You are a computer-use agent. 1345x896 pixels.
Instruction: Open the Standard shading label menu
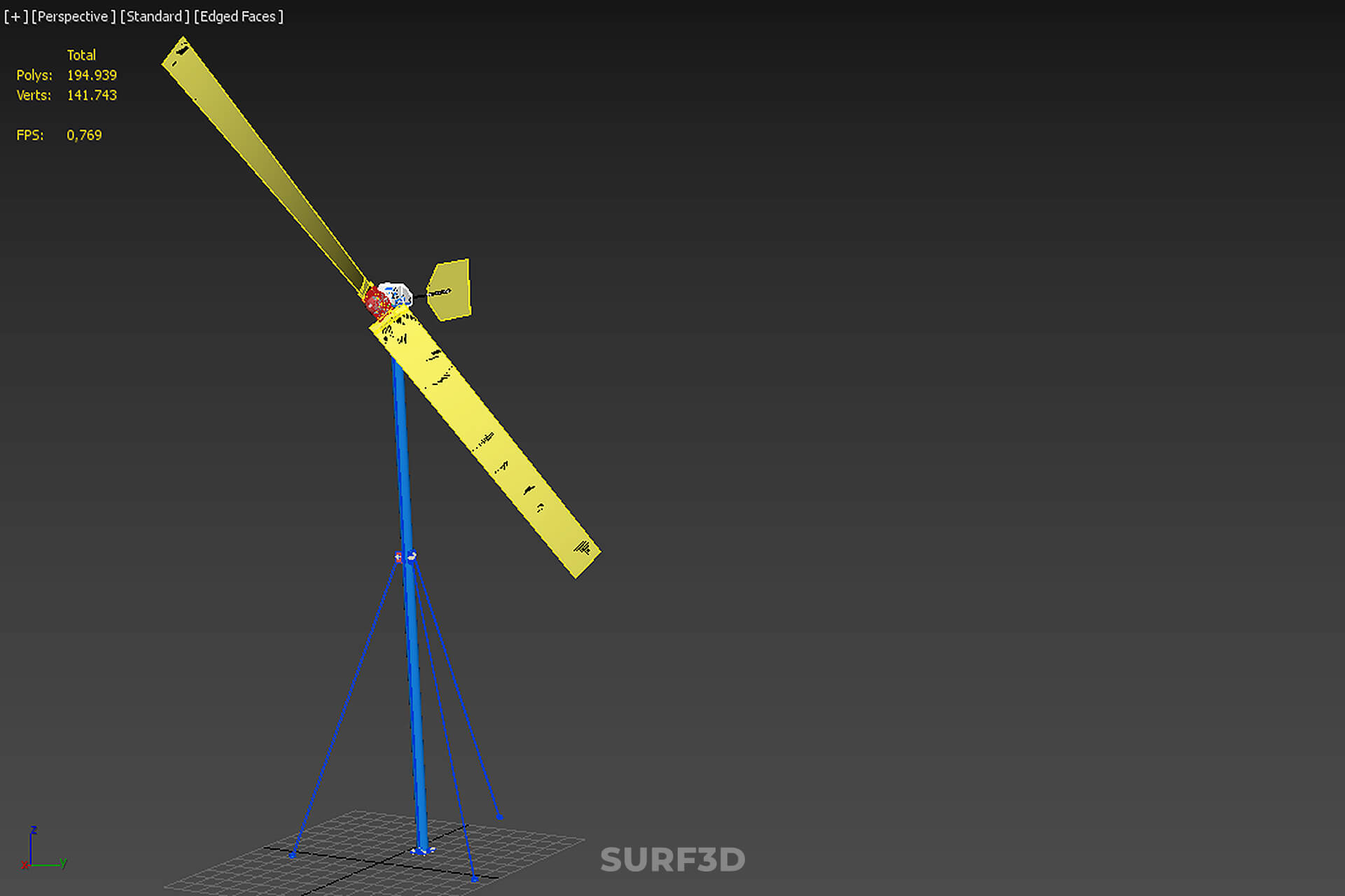point(154,16)
